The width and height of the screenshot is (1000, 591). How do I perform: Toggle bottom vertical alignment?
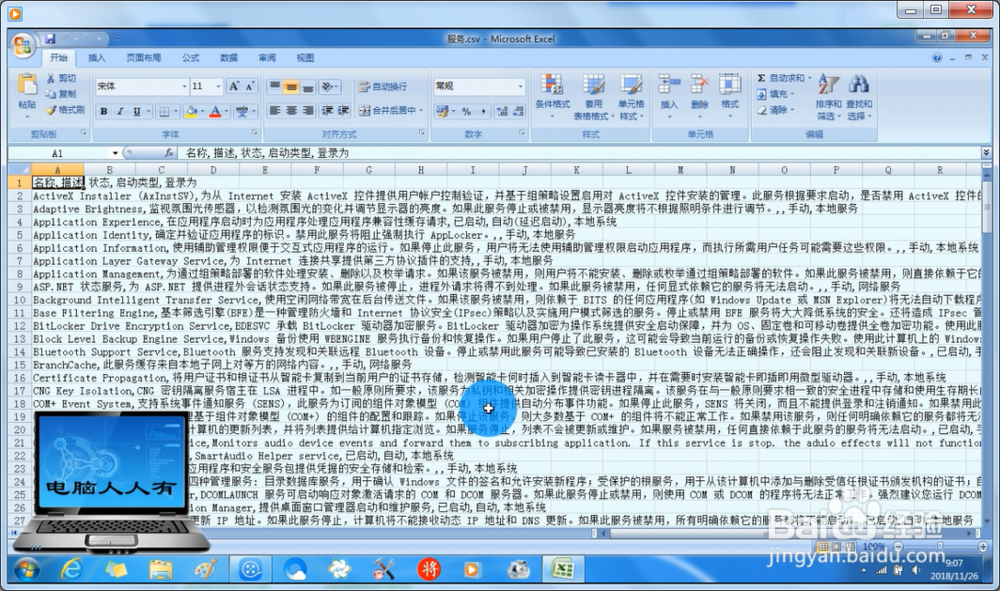[307, 87]
